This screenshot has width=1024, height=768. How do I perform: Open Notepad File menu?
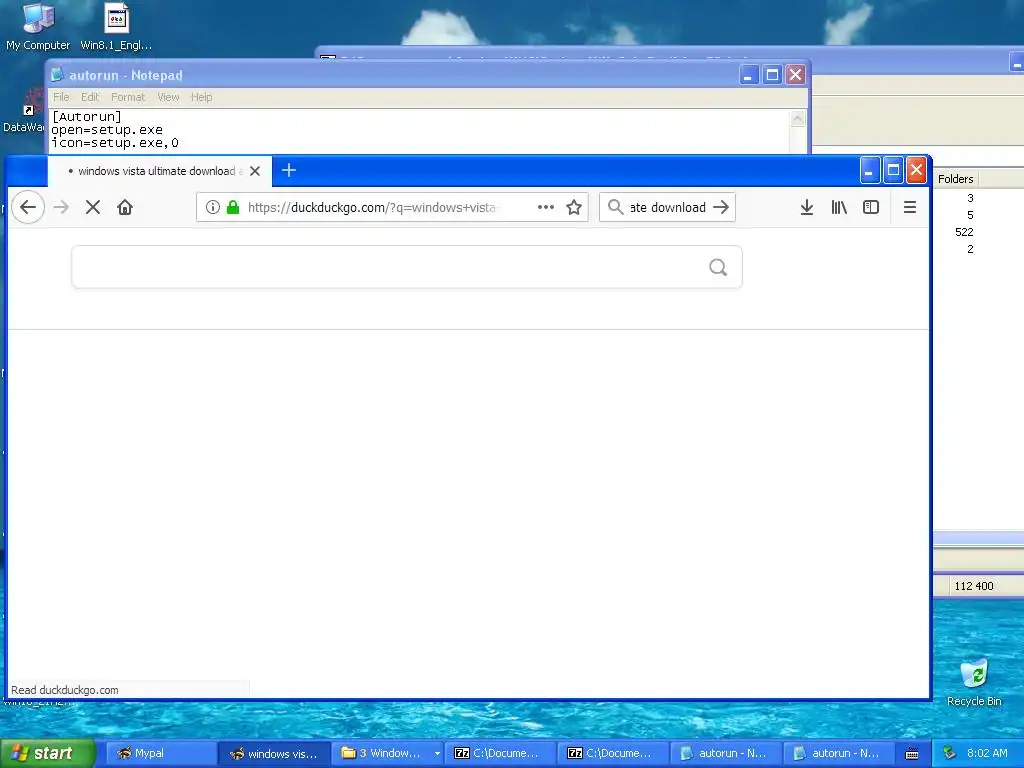61,97
